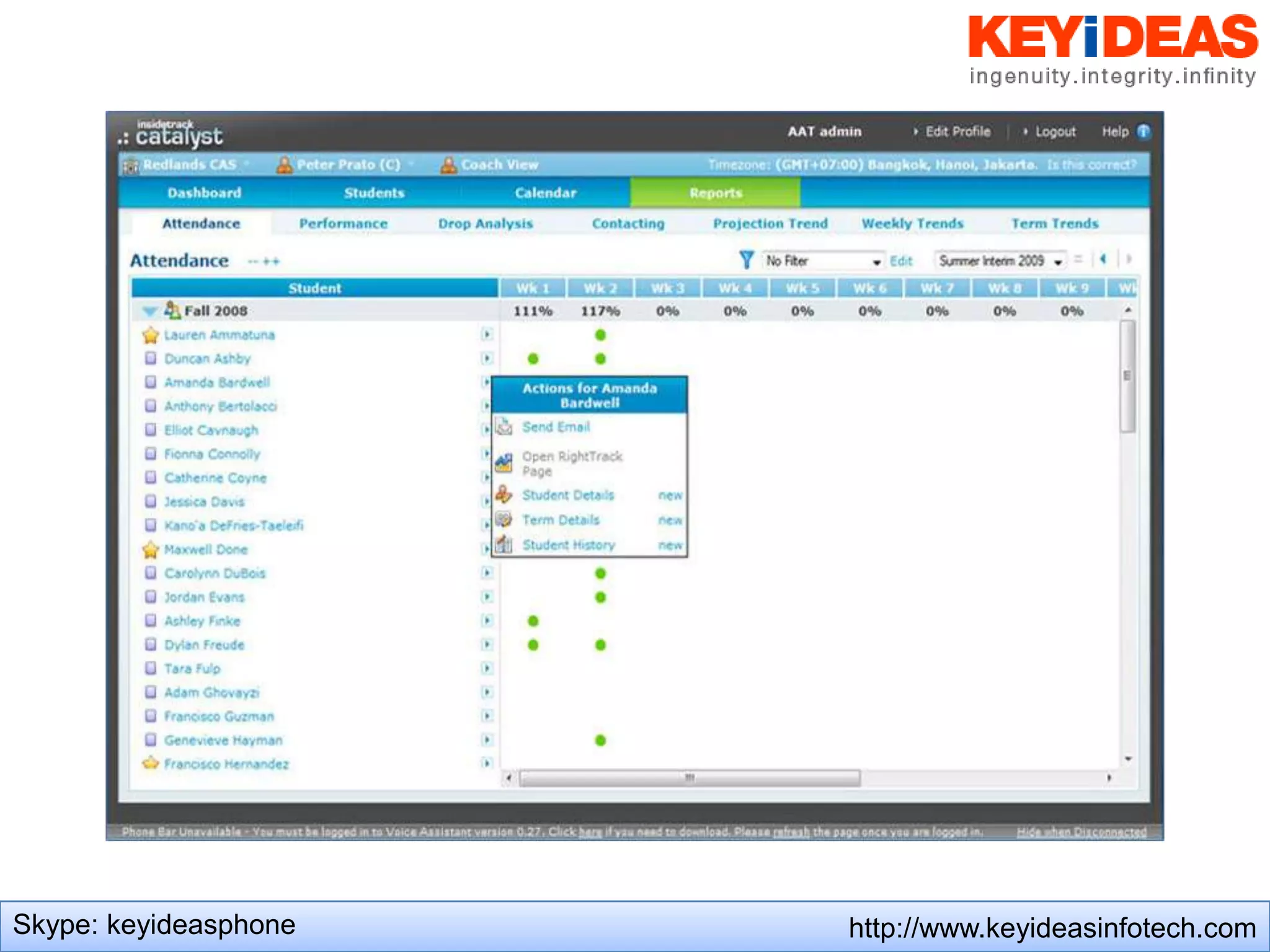Open action arrow for Adam Ghovayzi
Screen dimensions: 1270x952
click(487, 692)
